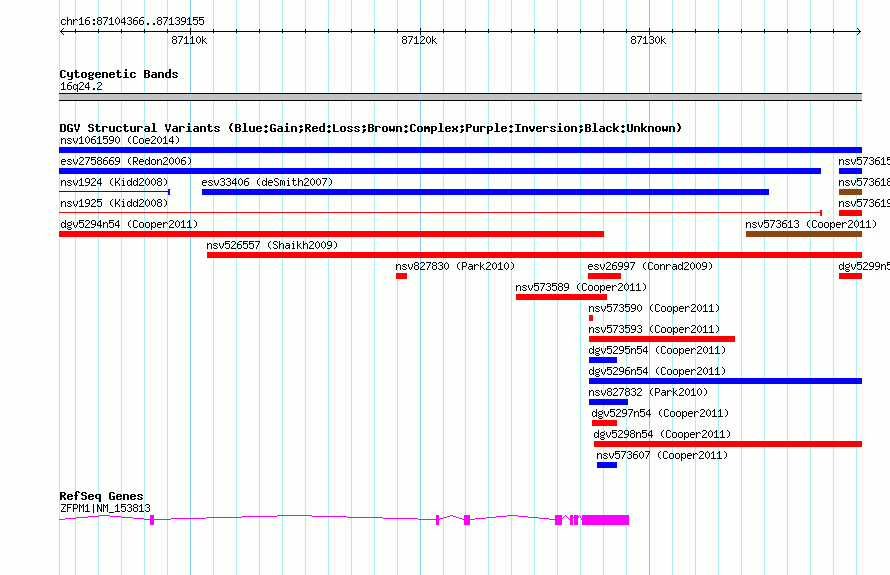Click the nsv526557 (Shaikh2009) label
The width and height of the screenshot is (890, 575).
[272, 245]
